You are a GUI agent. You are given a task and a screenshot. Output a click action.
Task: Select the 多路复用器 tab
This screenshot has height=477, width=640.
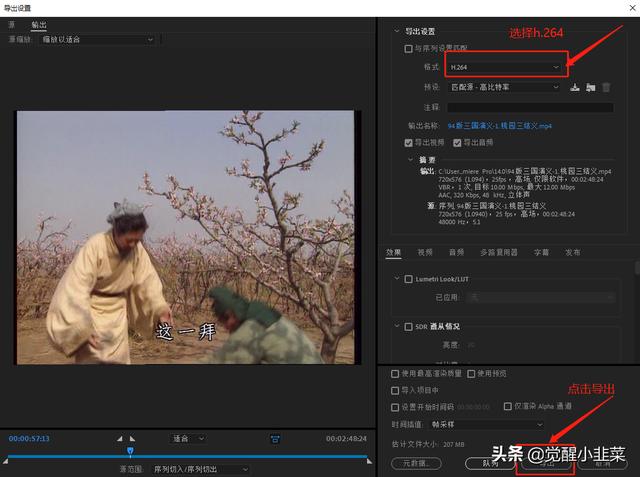[499, 253]
